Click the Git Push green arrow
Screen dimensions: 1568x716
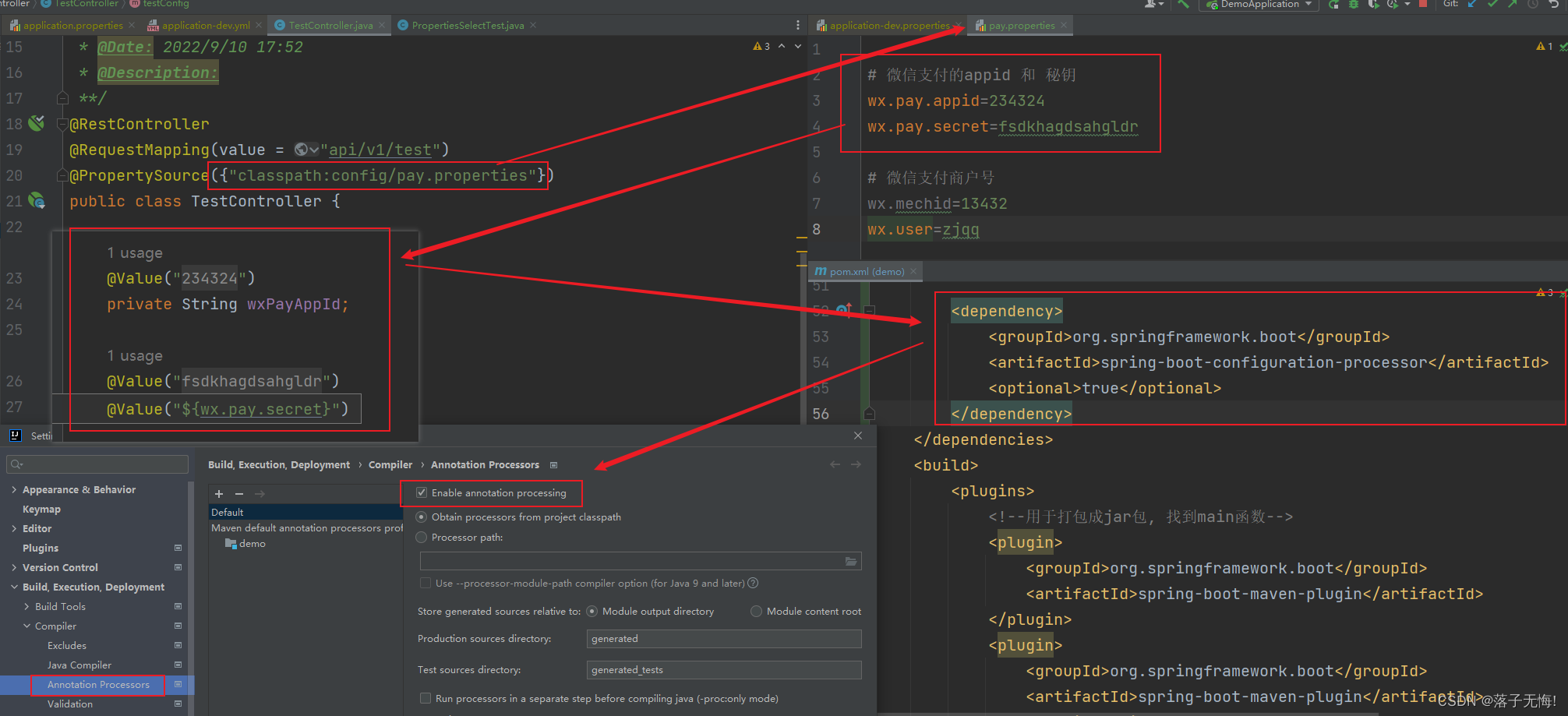pos(1512,4)
